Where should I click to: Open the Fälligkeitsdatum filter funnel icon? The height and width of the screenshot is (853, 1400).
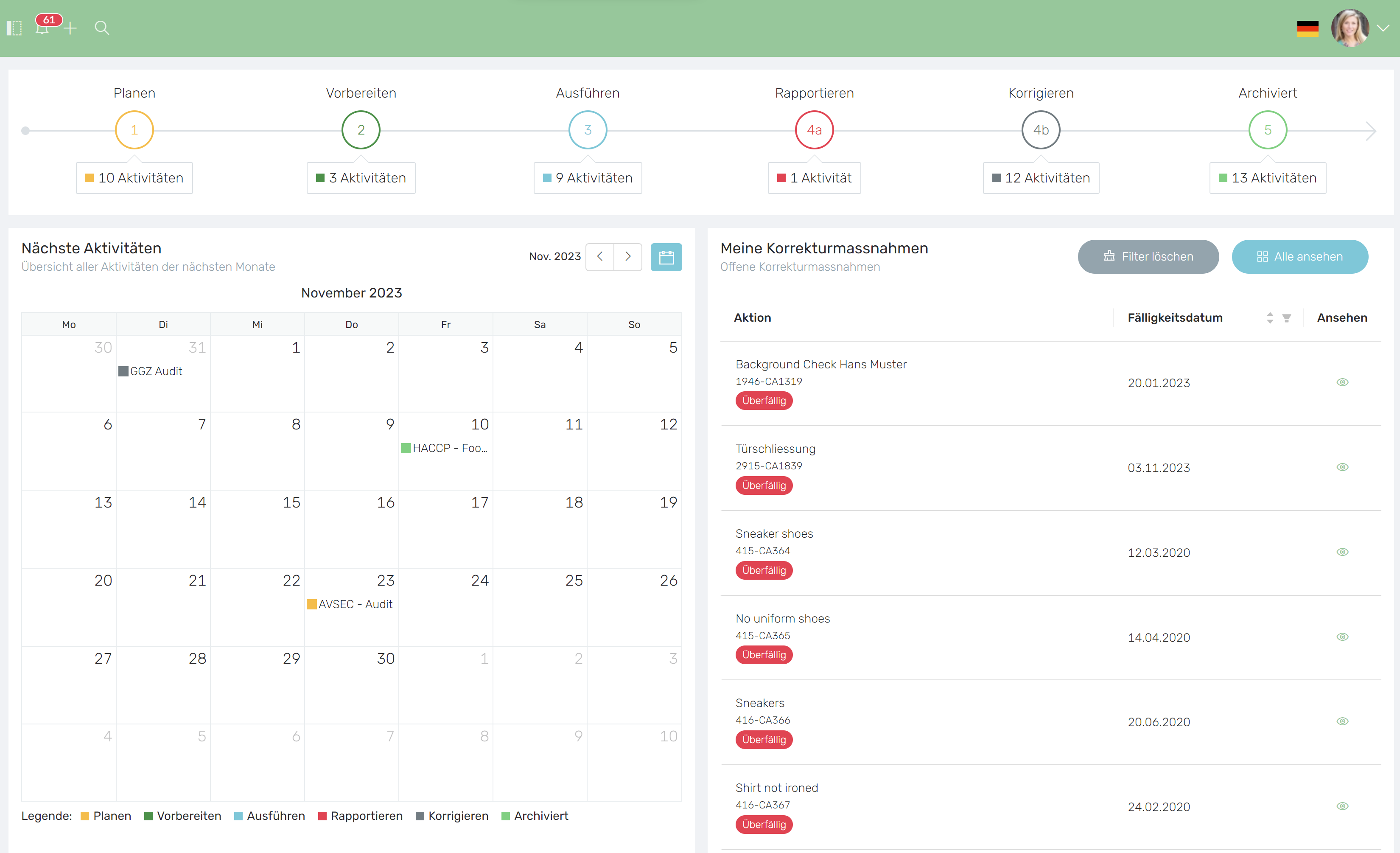[1287, 318]
